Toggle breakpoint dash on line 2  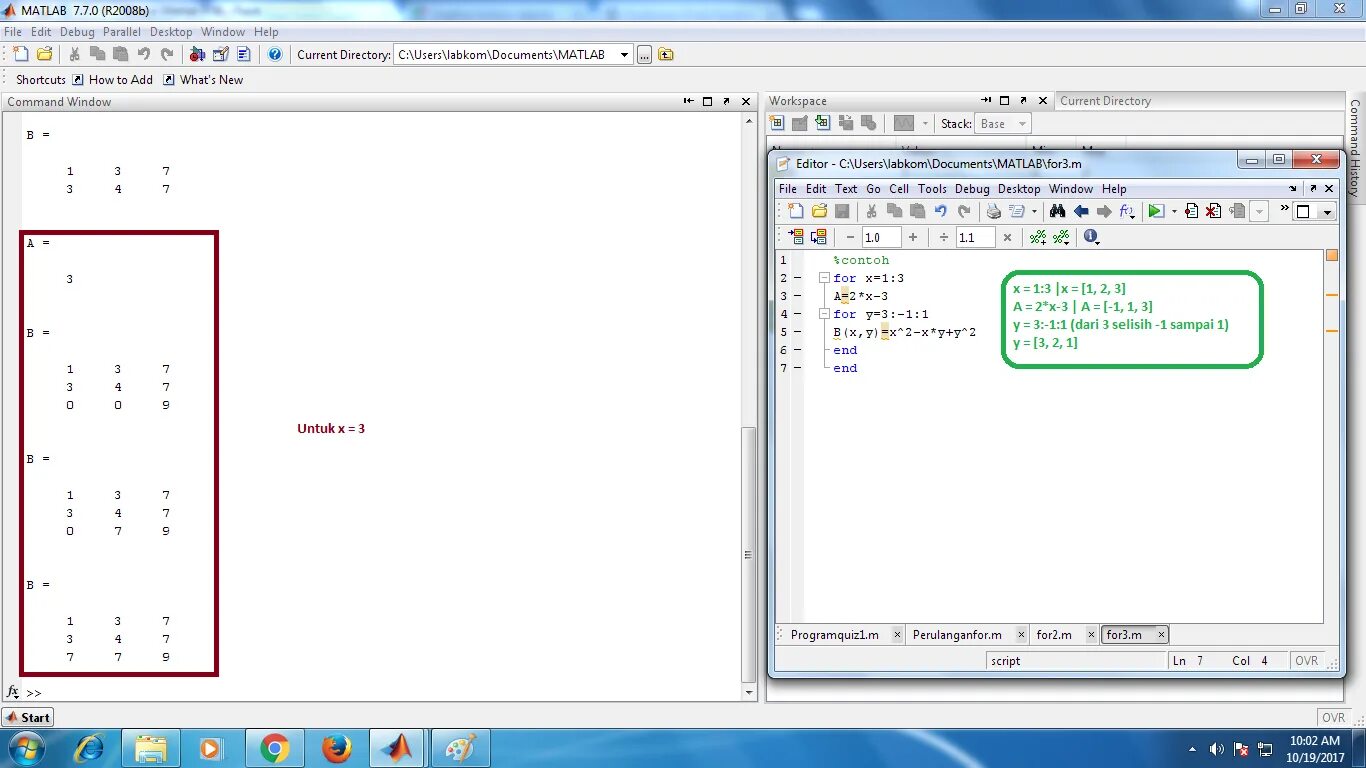coord(797,278)
